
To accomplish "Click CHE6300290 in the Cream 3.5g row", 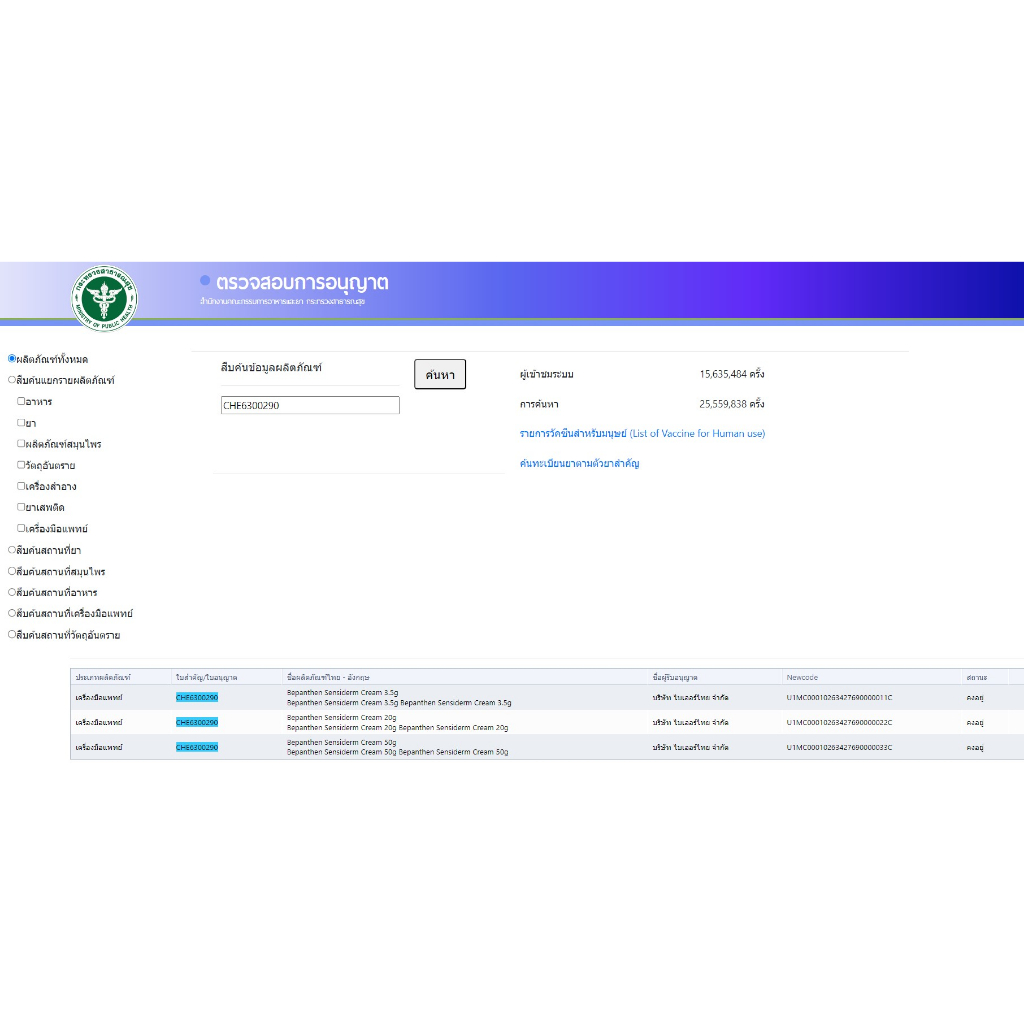I will click(197, 697).
